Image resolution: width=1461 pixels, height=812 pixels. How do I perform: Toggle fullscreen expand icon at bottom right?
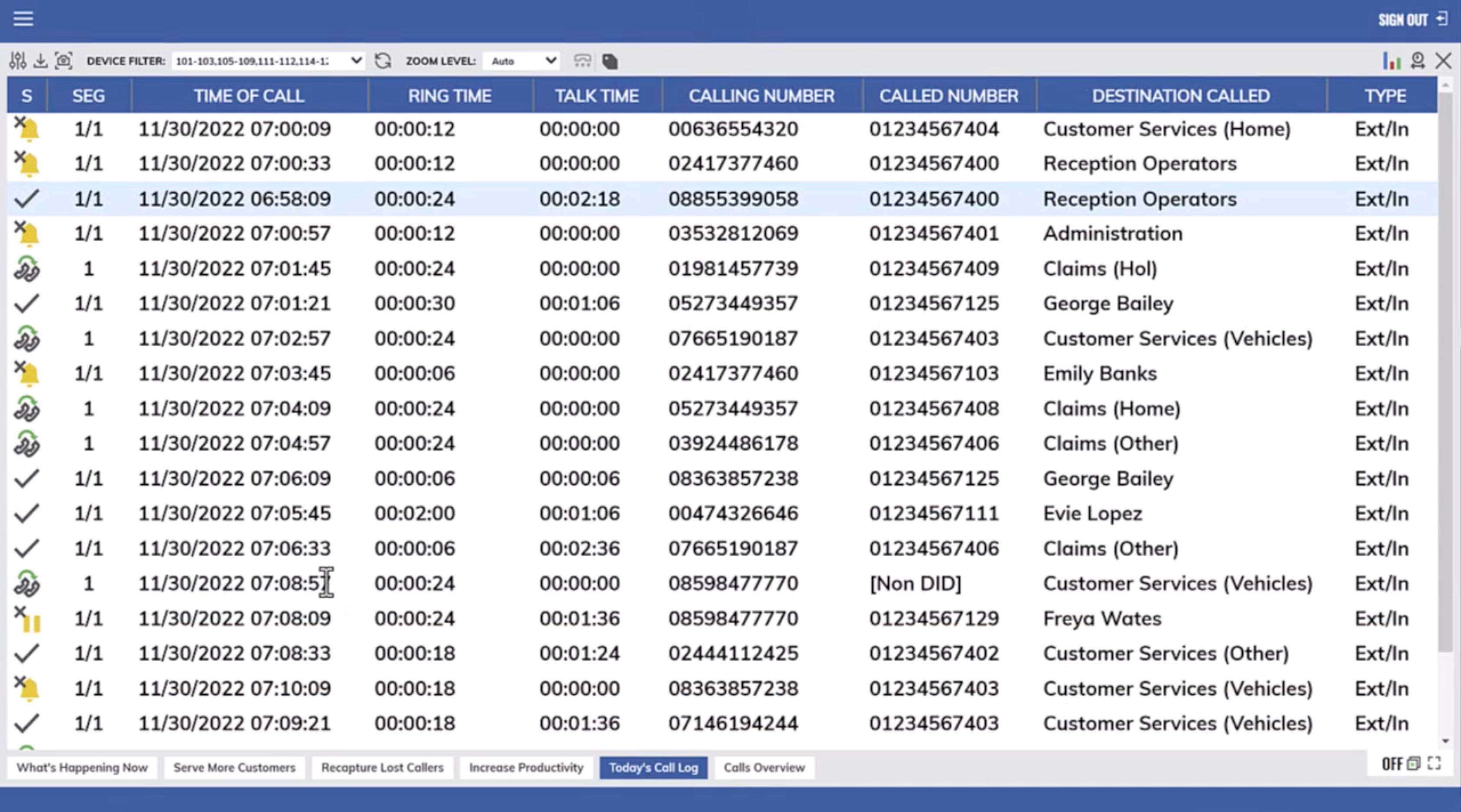(x=1434, y=764)
